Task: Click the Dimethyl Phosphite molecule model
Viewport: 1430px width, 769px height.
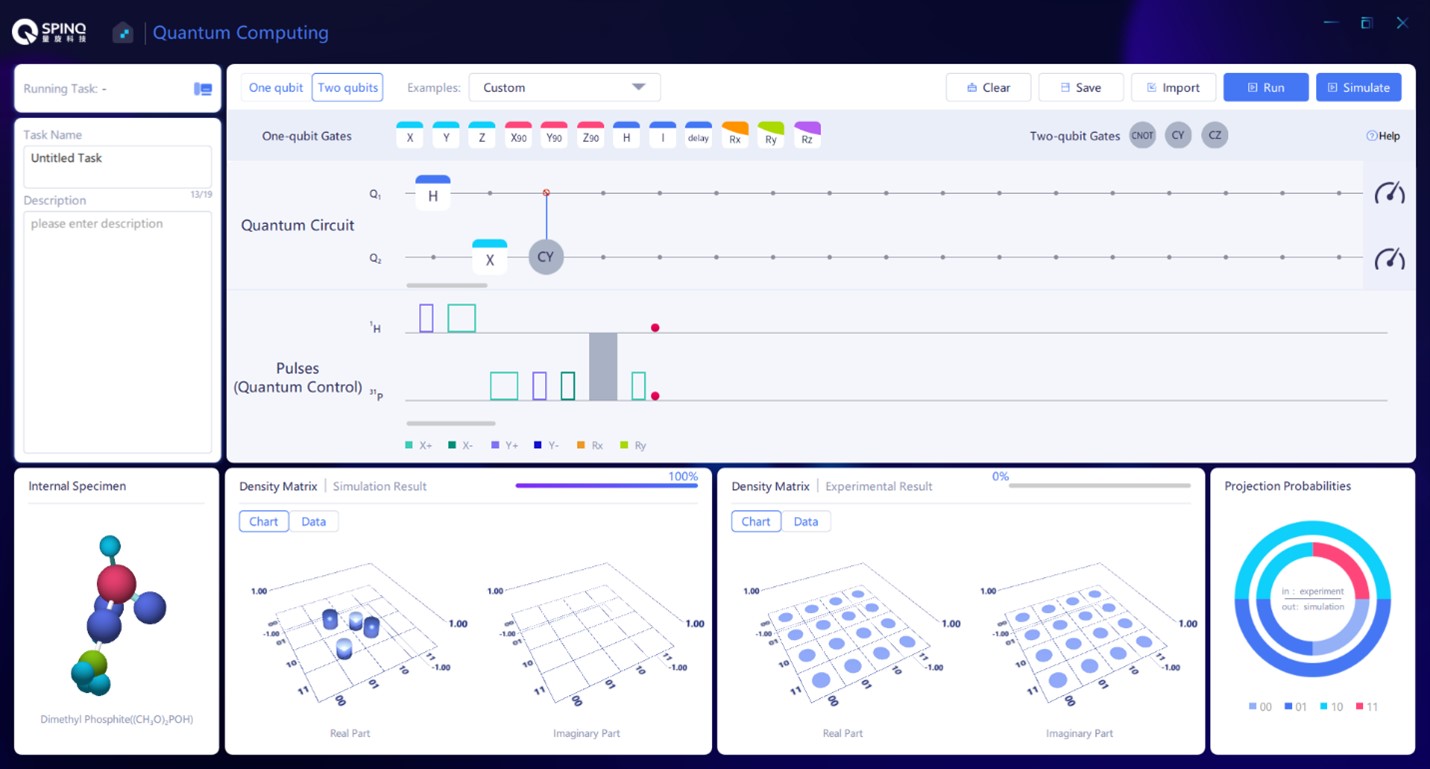Action: [118, 616]
